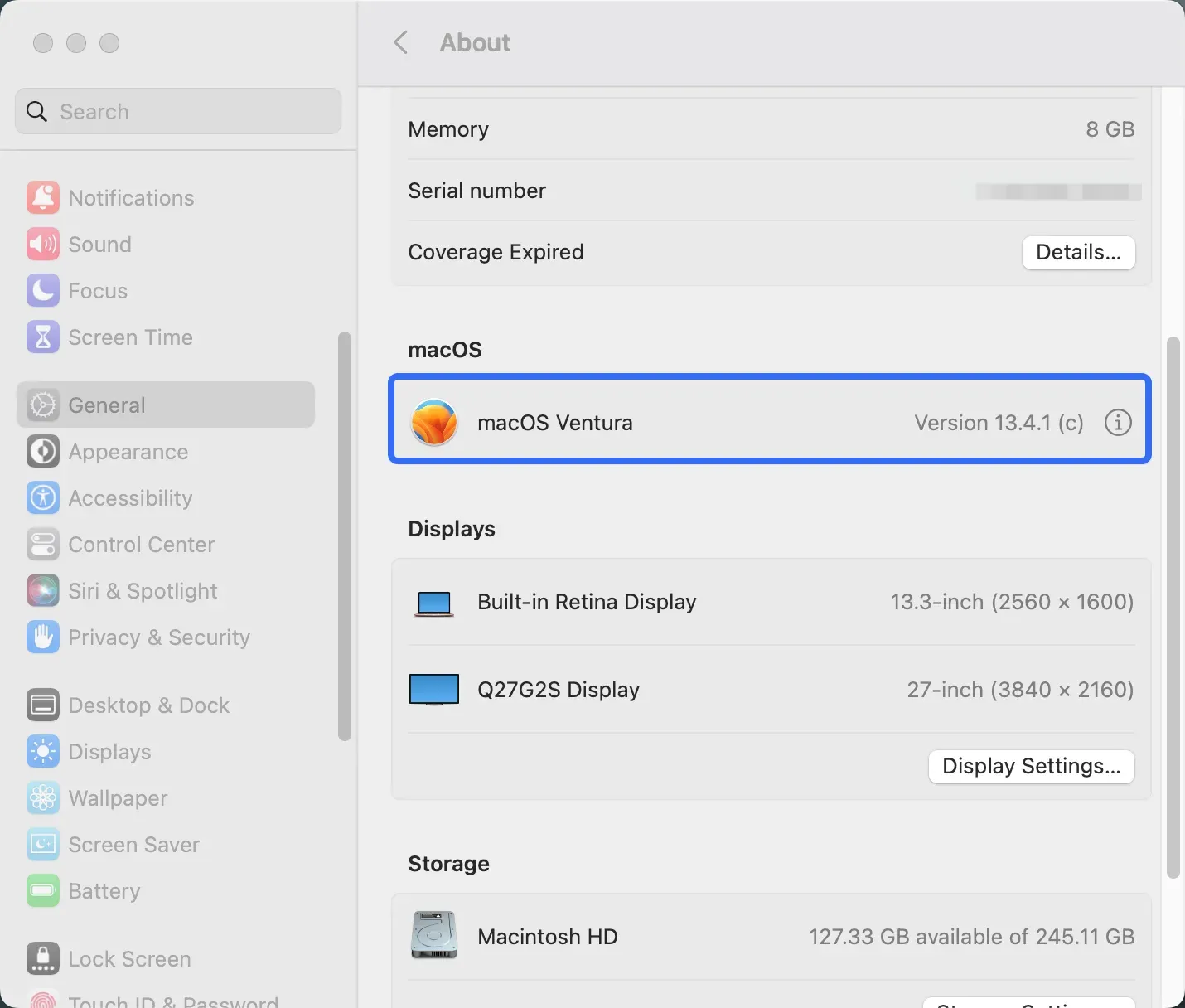Viewport: 1185px width, 1008px height.
Task: Click the Appearance icon in sidebar
Action: (43, 452)
